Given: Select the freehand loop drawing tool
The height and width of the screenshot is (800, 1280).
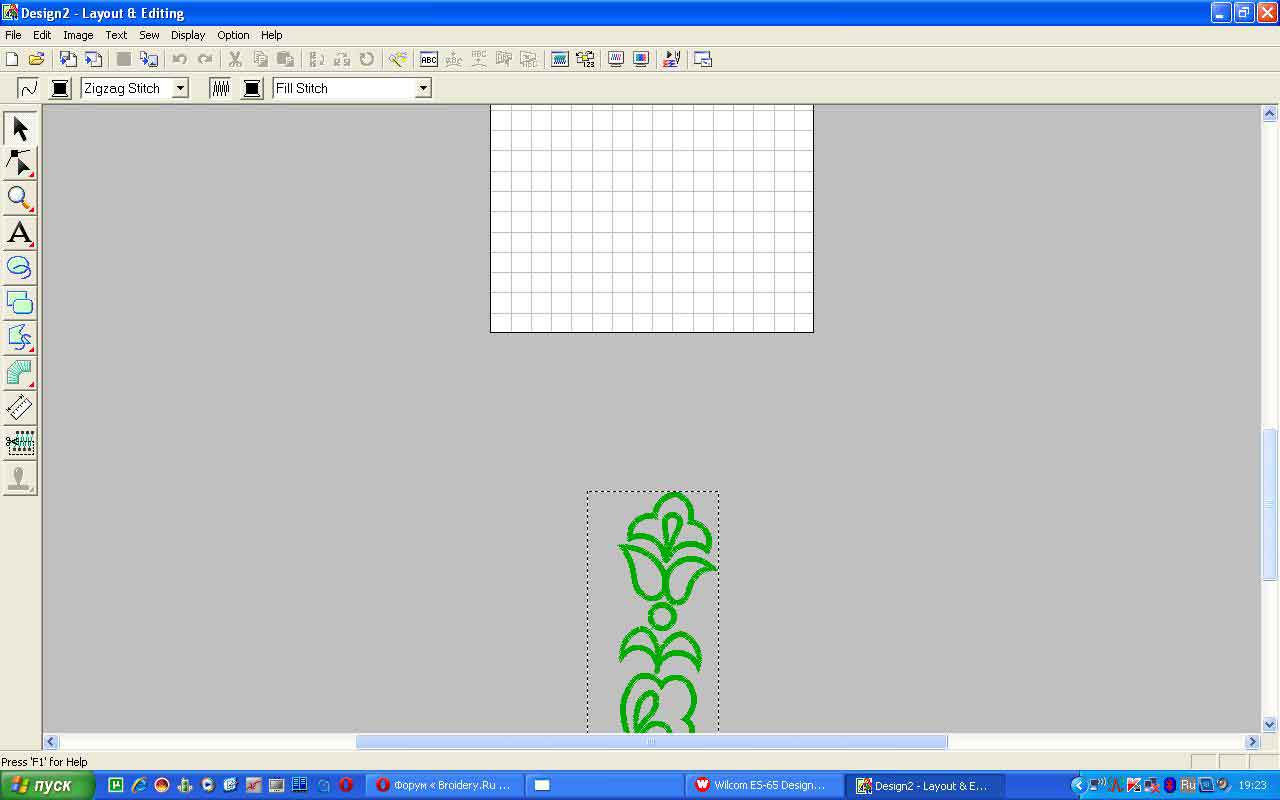Looking at the screenshot, I should (x=20, y=268).
